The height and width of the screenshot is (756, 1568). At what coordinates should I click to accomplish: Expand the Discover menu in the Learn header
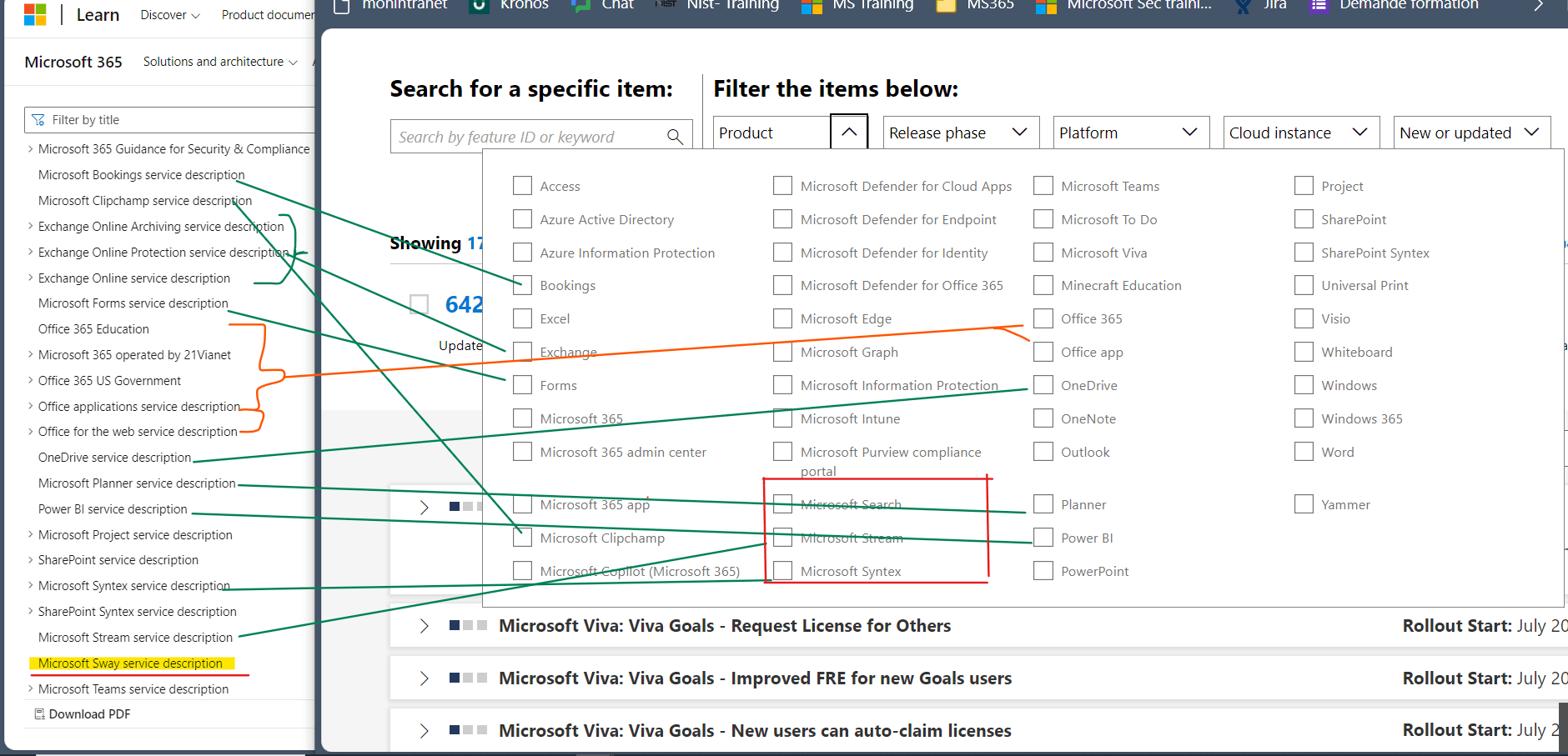click(170, 15)
